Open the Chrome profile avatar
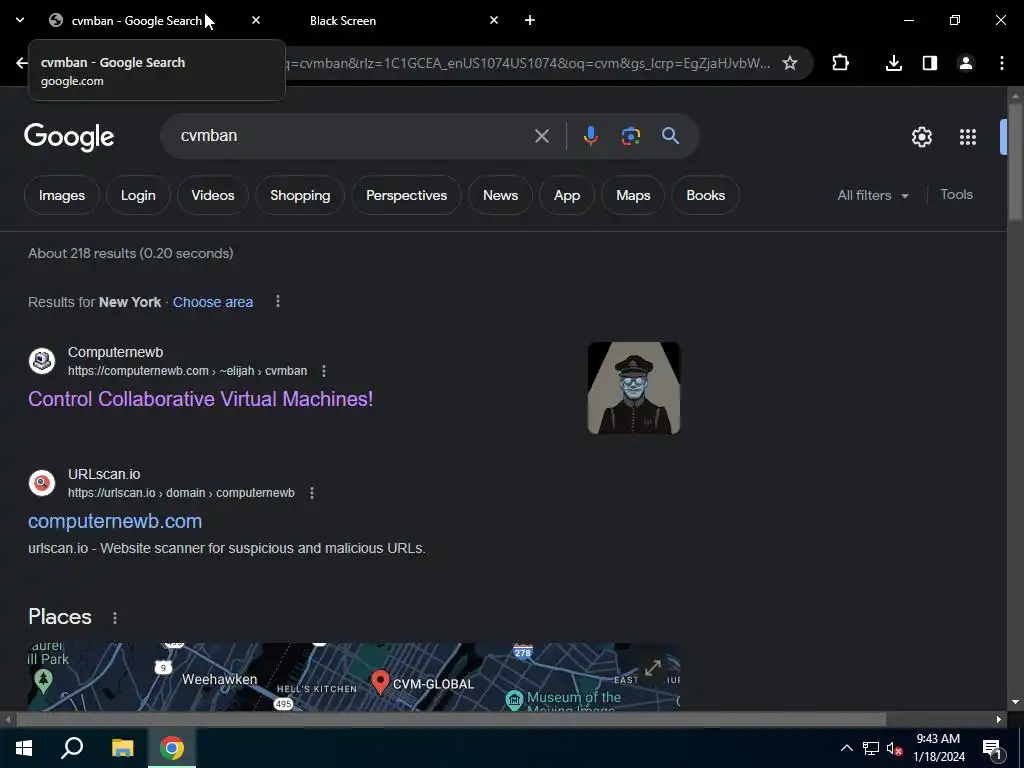This screenshot has width=1024, height=768. coord(966,63)
